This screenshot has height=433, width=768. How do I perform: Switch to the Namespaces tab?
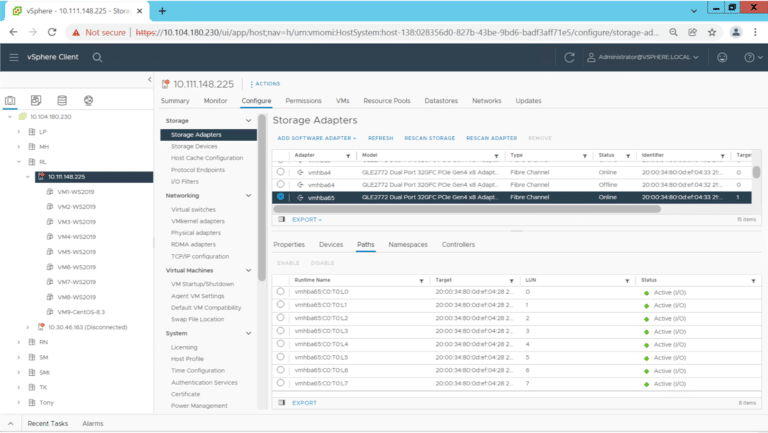tap(408, 244)
